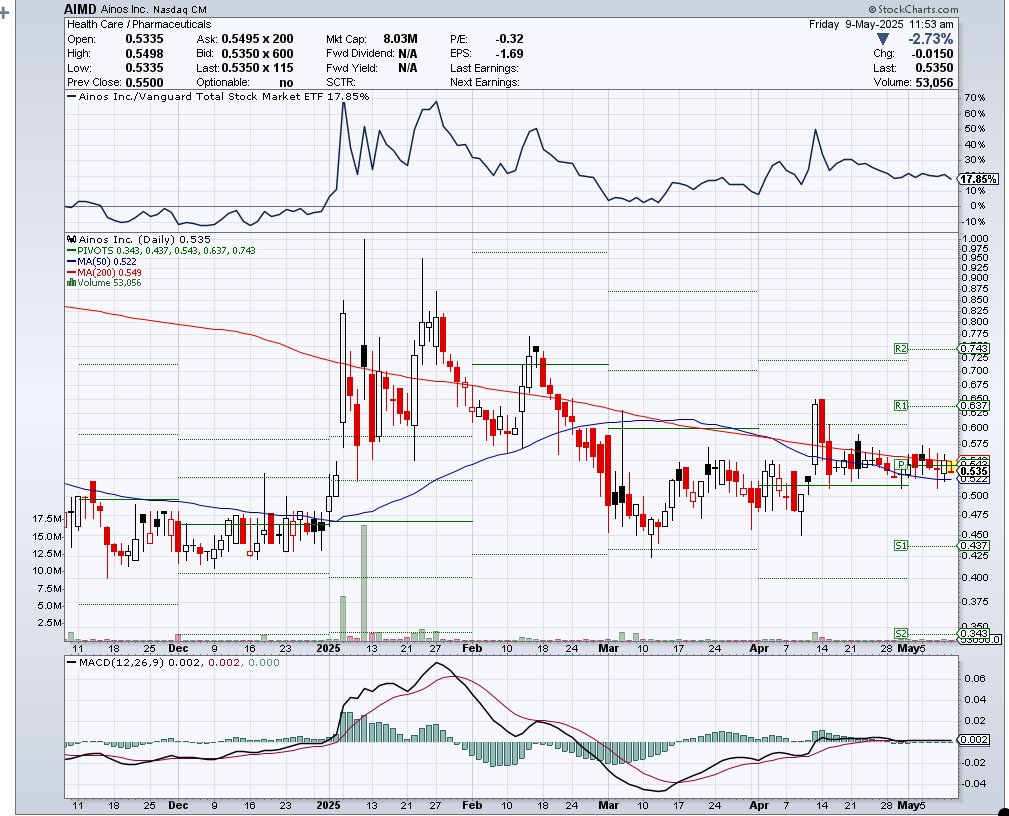Select the EPS value -1.69
Screen dimensions: 1009x816
click(x=509, y=54)
